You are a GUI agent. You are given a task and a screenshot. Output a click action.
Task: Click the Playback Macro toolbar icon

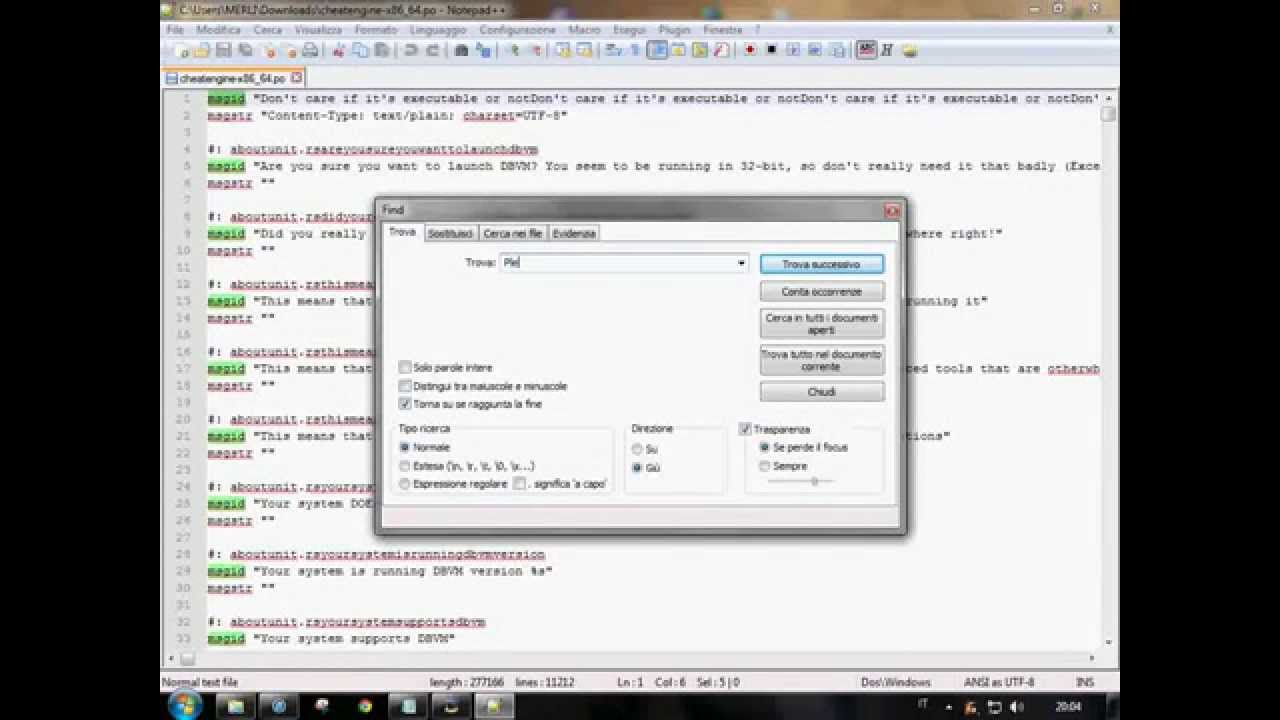[793, 50]
